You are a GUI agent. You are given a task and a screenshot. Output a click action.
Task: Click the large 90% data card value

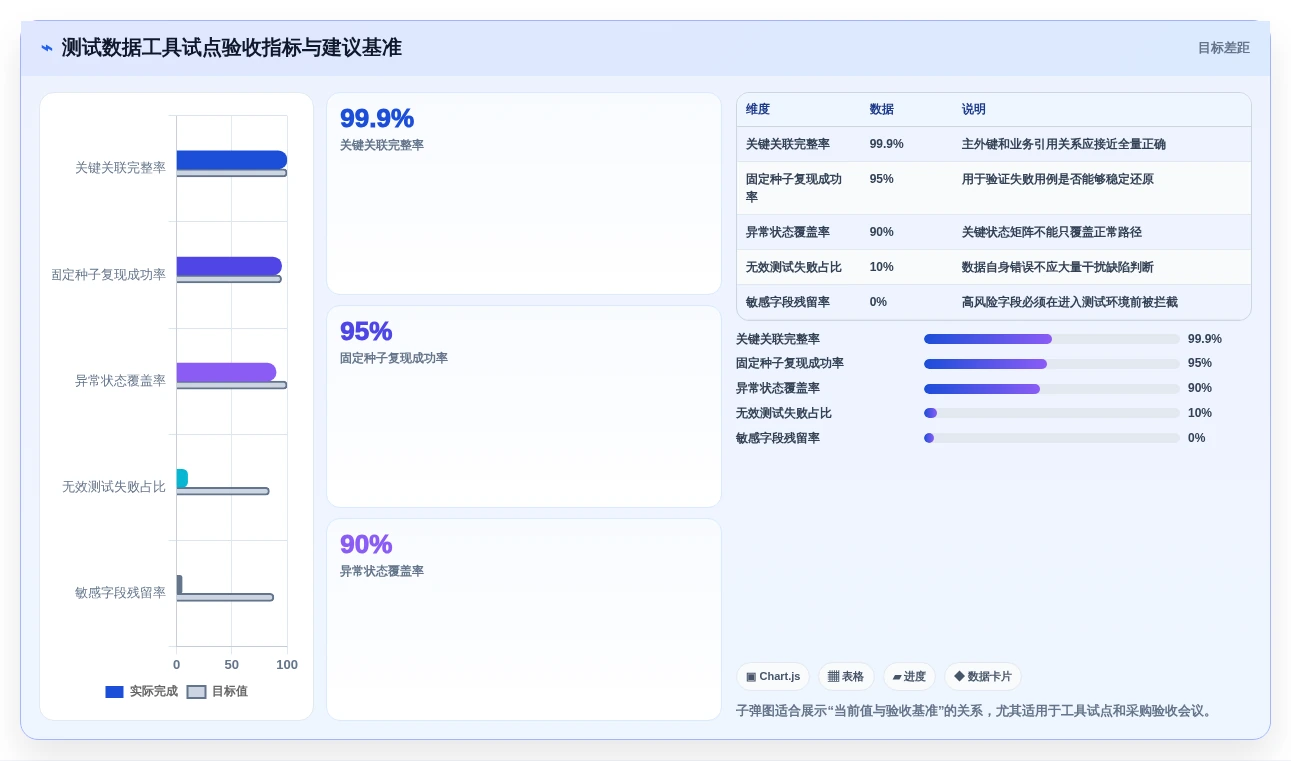coord(366,544)
